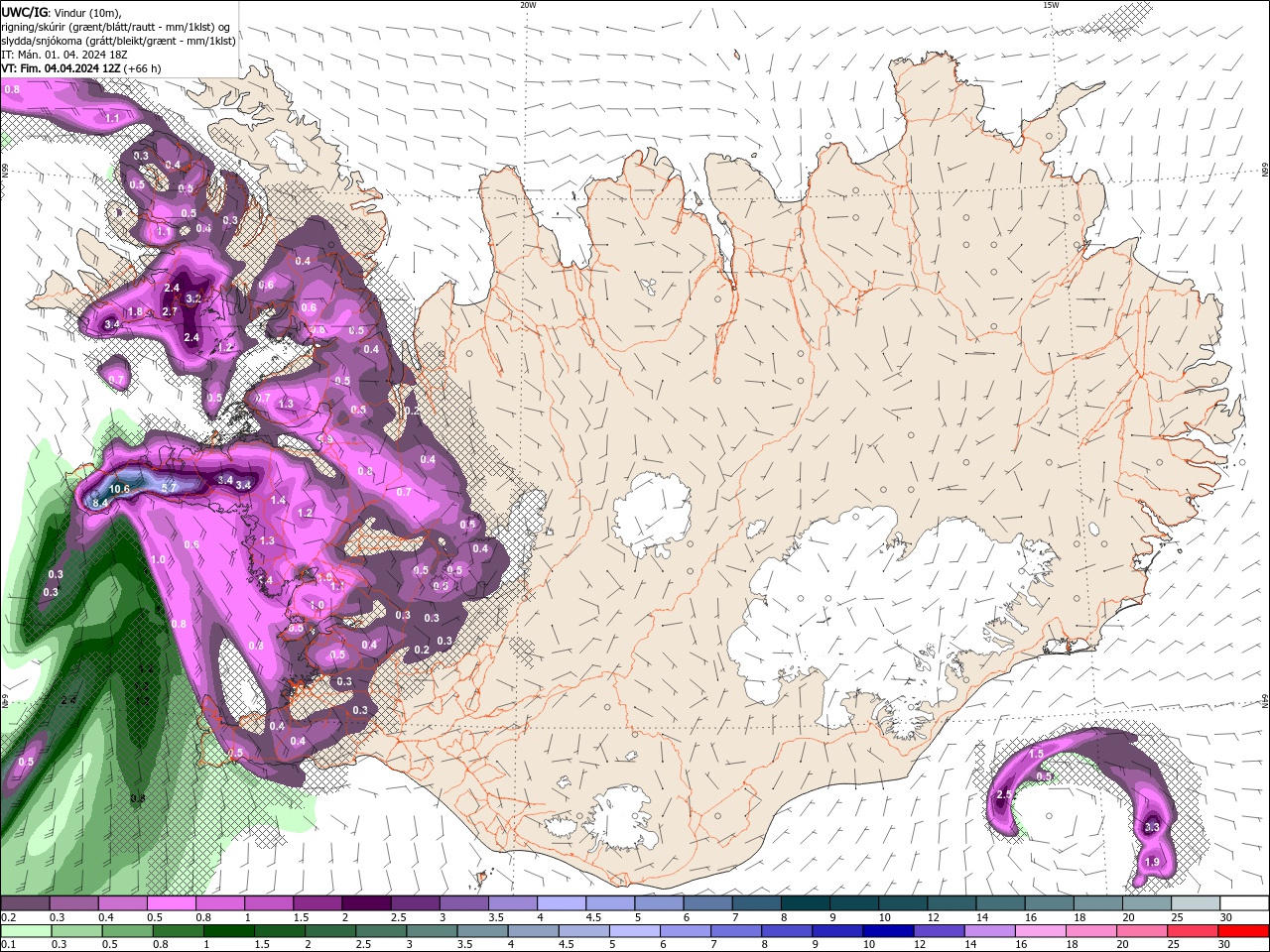Select the 18 pink swatch in the rain legend

(1091, 931)
